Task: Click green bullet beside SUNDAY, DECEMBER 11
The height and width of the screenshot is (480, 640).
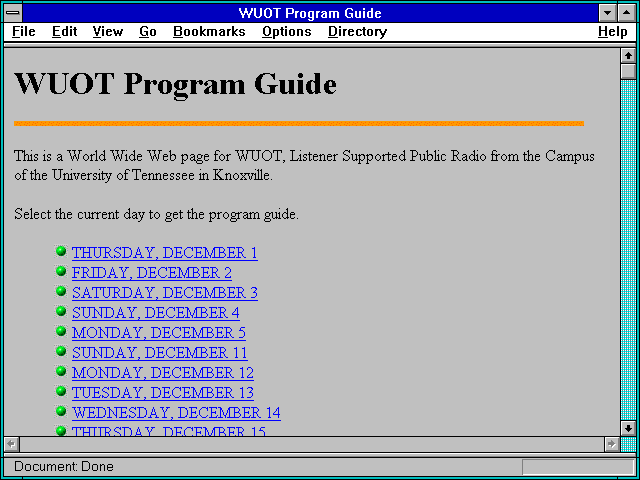Action: point(61,351)
